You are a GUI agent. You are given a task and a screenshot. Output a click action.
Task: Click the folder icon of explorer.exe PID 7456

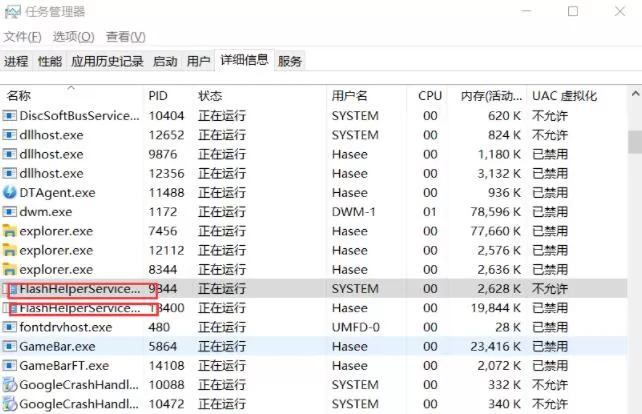coord(9,231)
